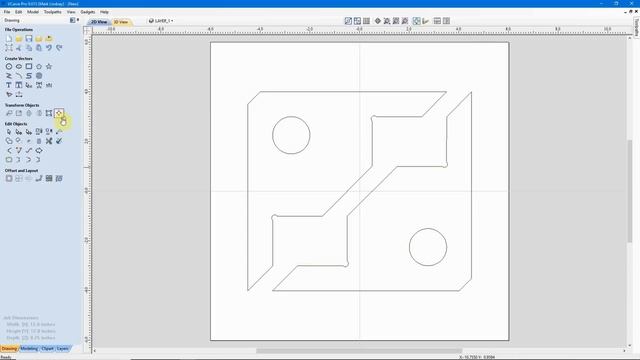Switch to the 2D View tab
The image size is (640, 360).
coord(99,22)
